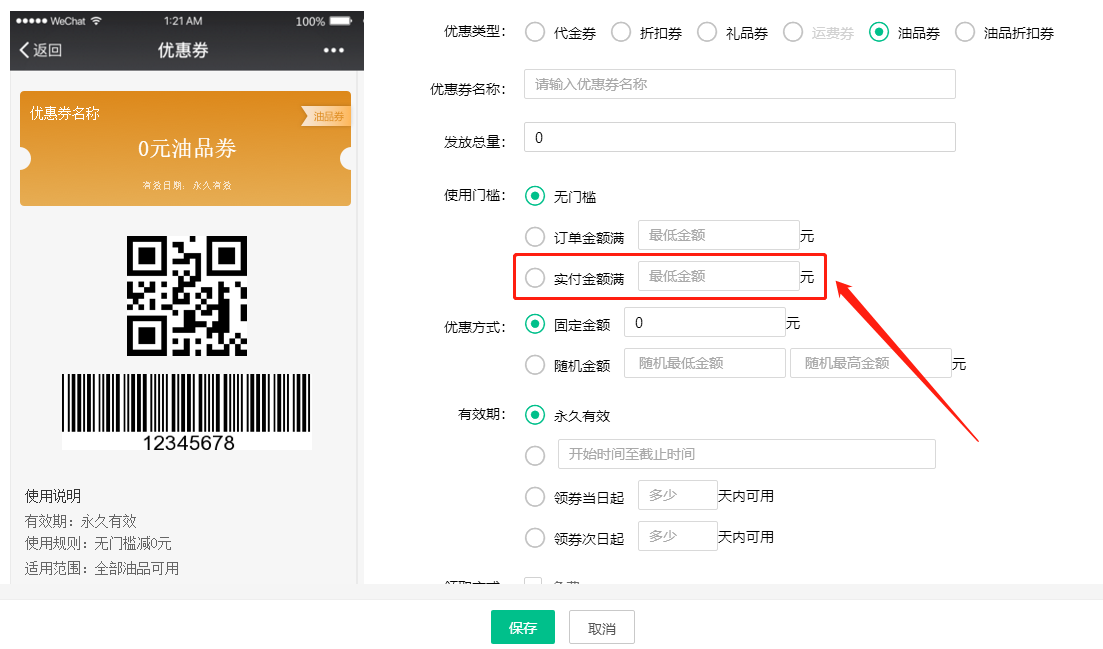This screenshot has height=649, width=1103.
Task: Click the 取消 button
Action: point(601,627)
